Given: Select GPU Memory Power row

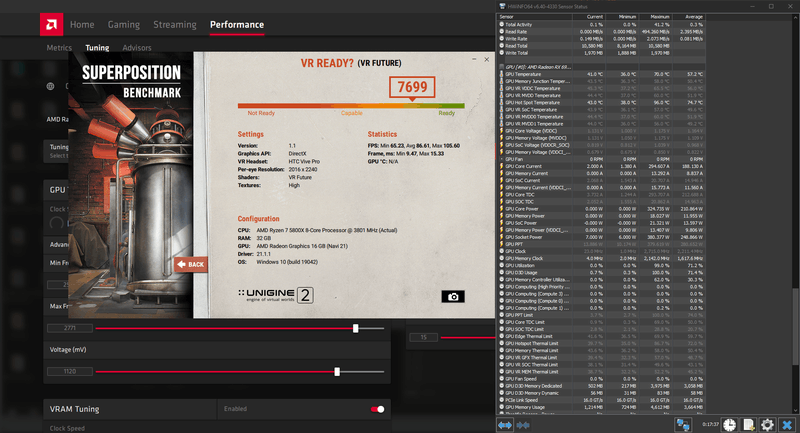Looking at the screenshot, I should pos(602,216).
